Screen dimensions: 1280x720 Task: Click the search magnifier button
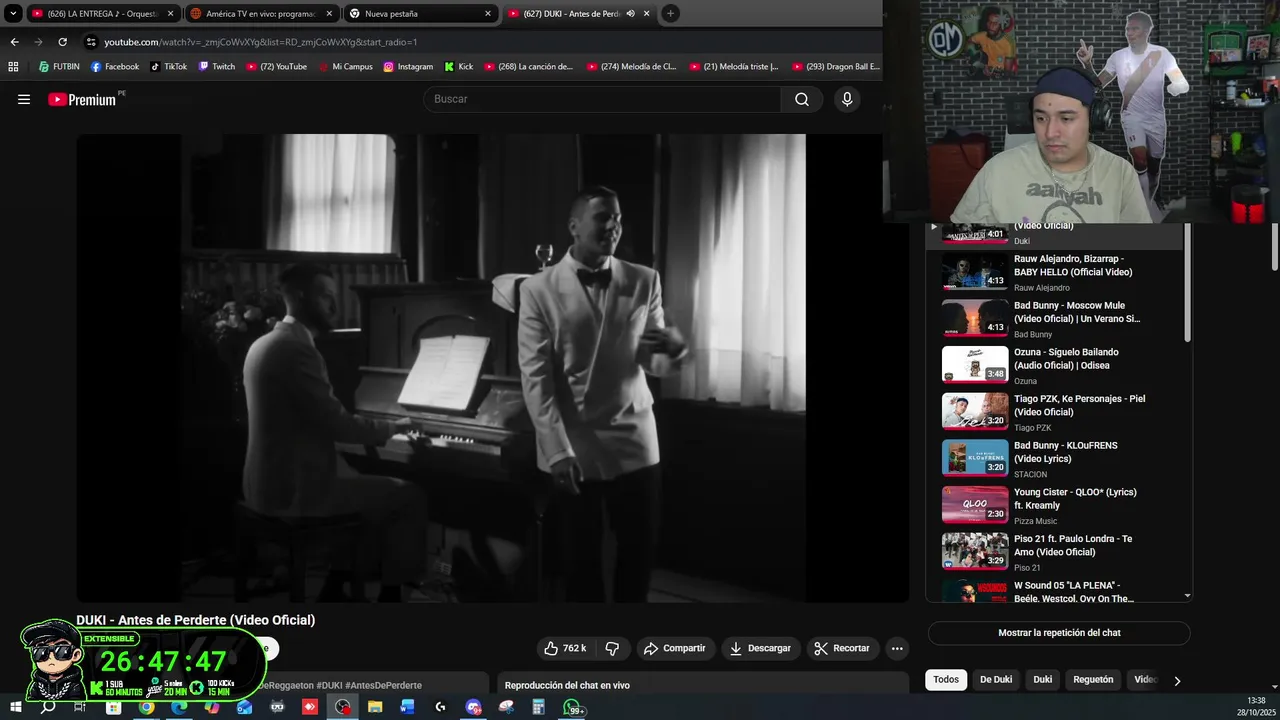(x=802, y=99)
